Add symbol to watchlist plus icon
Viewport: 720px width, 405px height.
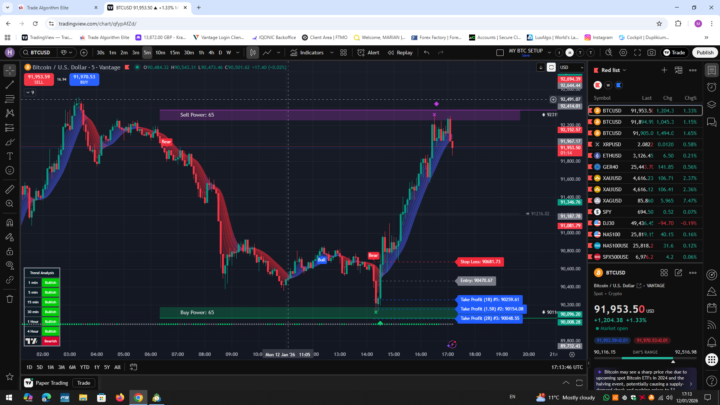point(664,70)
